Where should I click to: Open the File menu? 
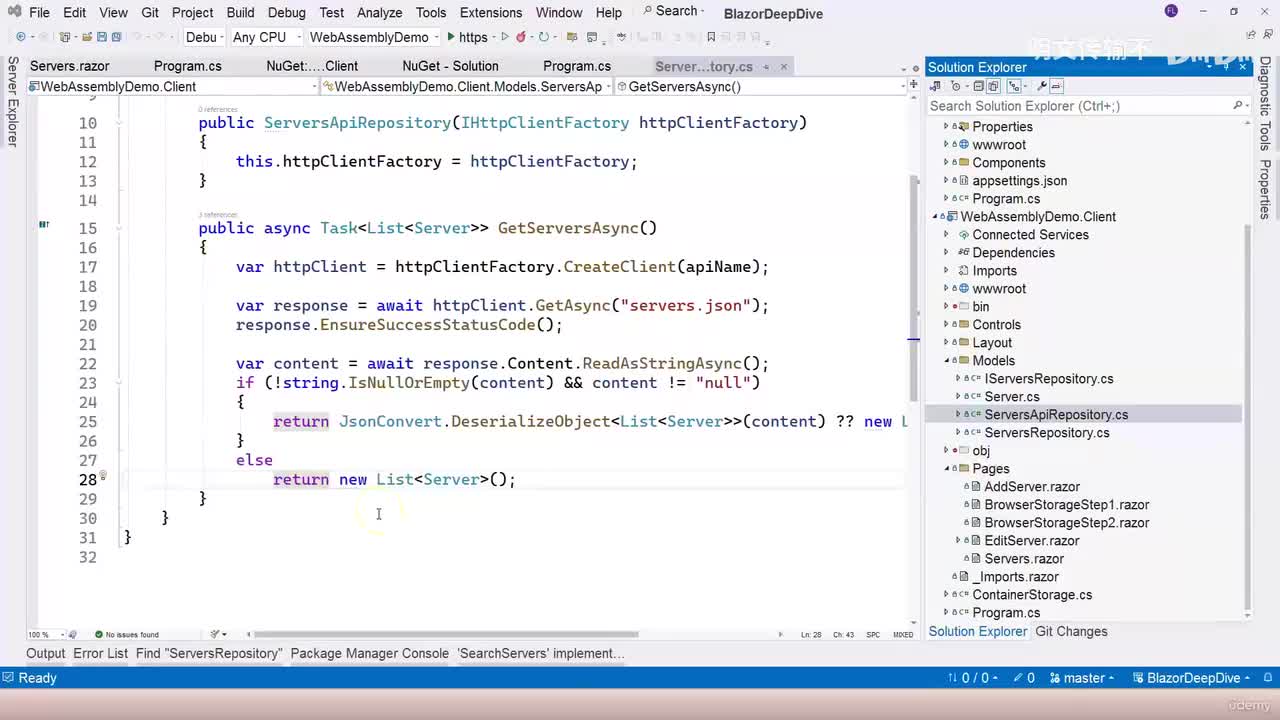click(39, 12)
